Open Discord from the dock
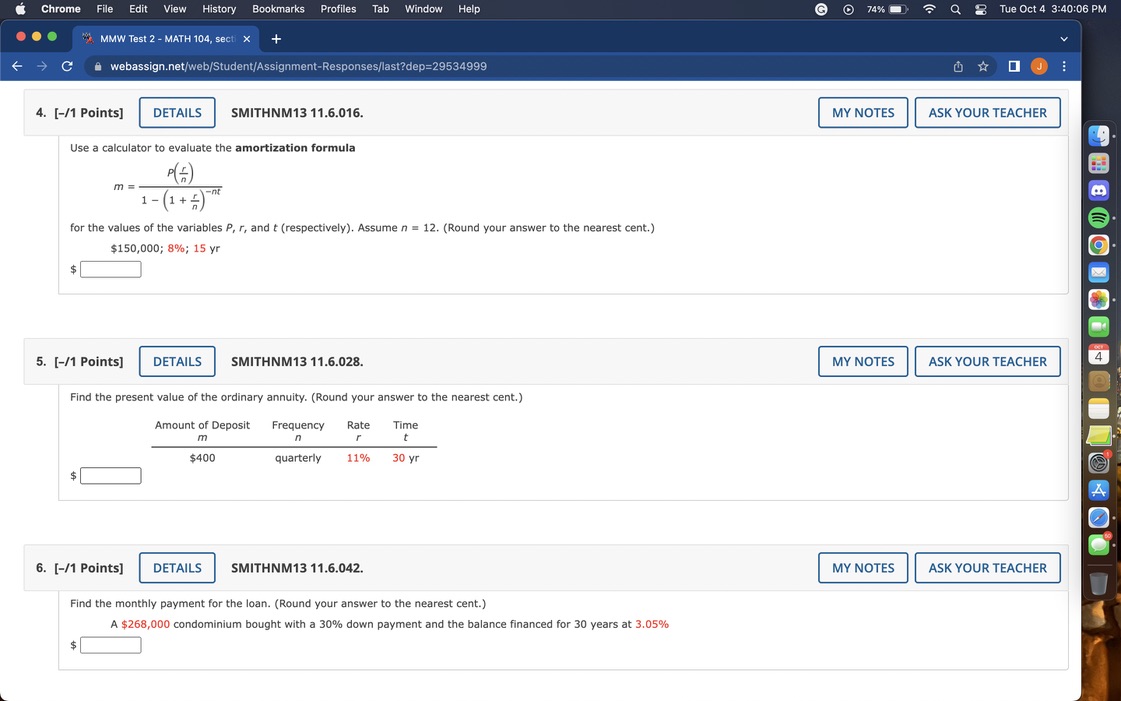Image resolution: width=1121 pixels, height=701 pixels. [x=1099, y=190]
